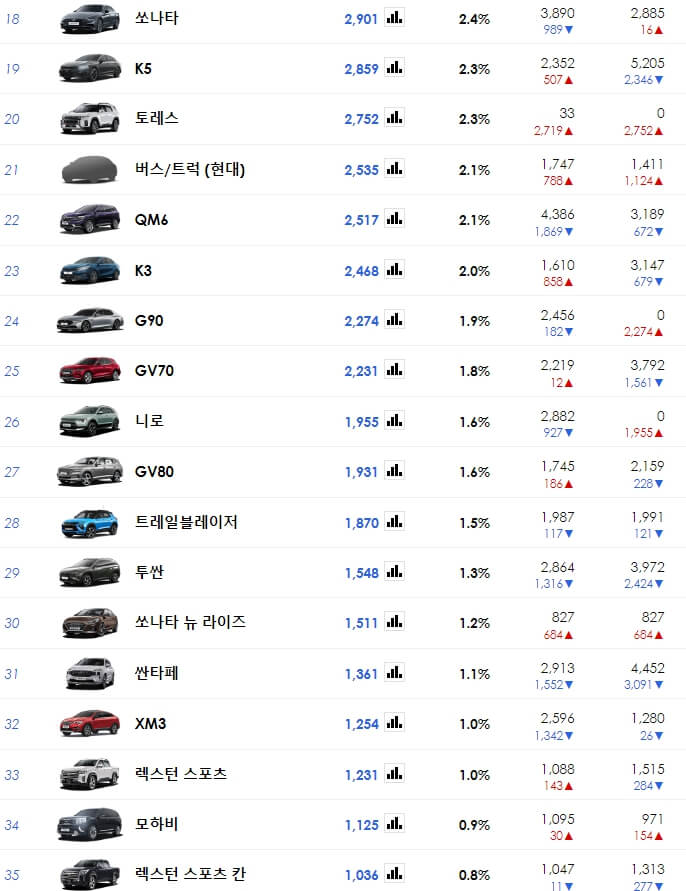Open the bar chart icon for QM6

394,219
